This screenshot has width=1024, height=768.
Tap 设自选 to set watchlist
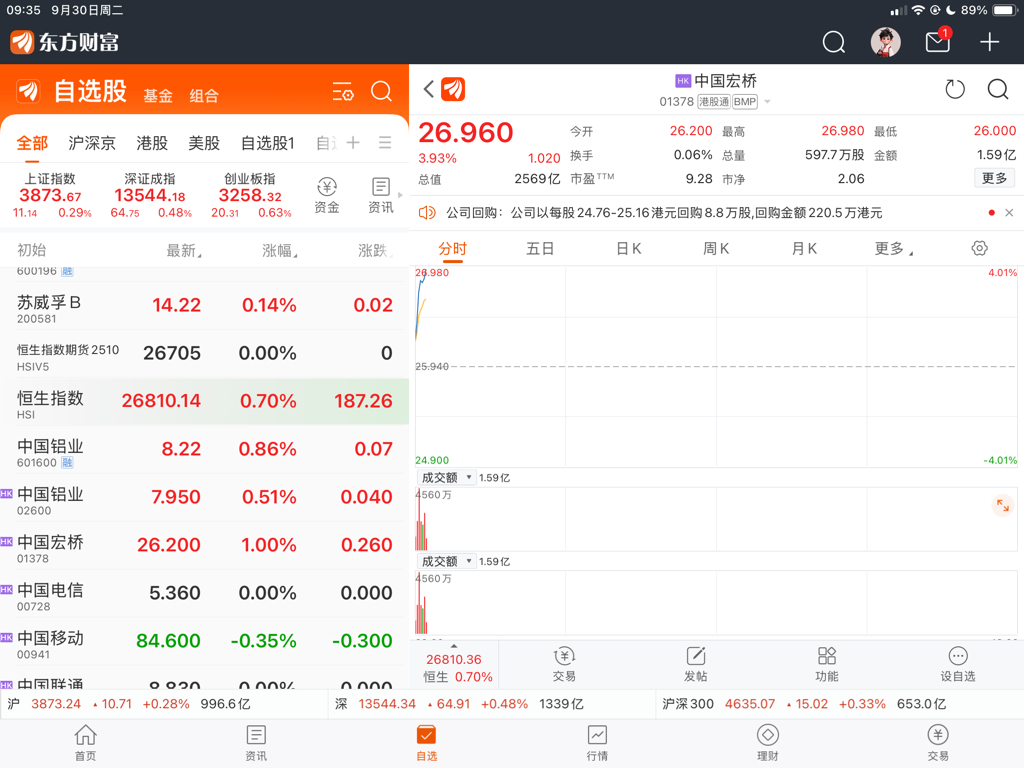957,664
